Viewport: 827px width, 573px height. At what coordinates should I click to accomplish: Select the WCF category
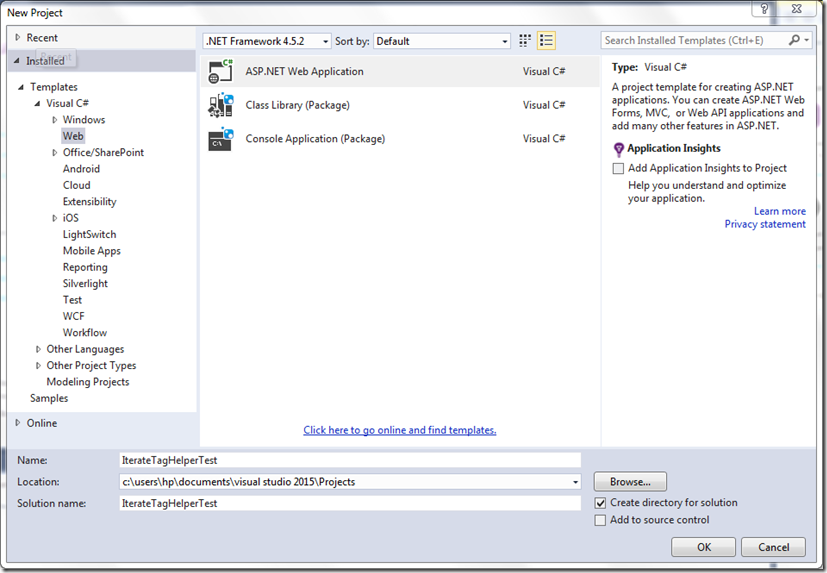[x=73, y=317]
